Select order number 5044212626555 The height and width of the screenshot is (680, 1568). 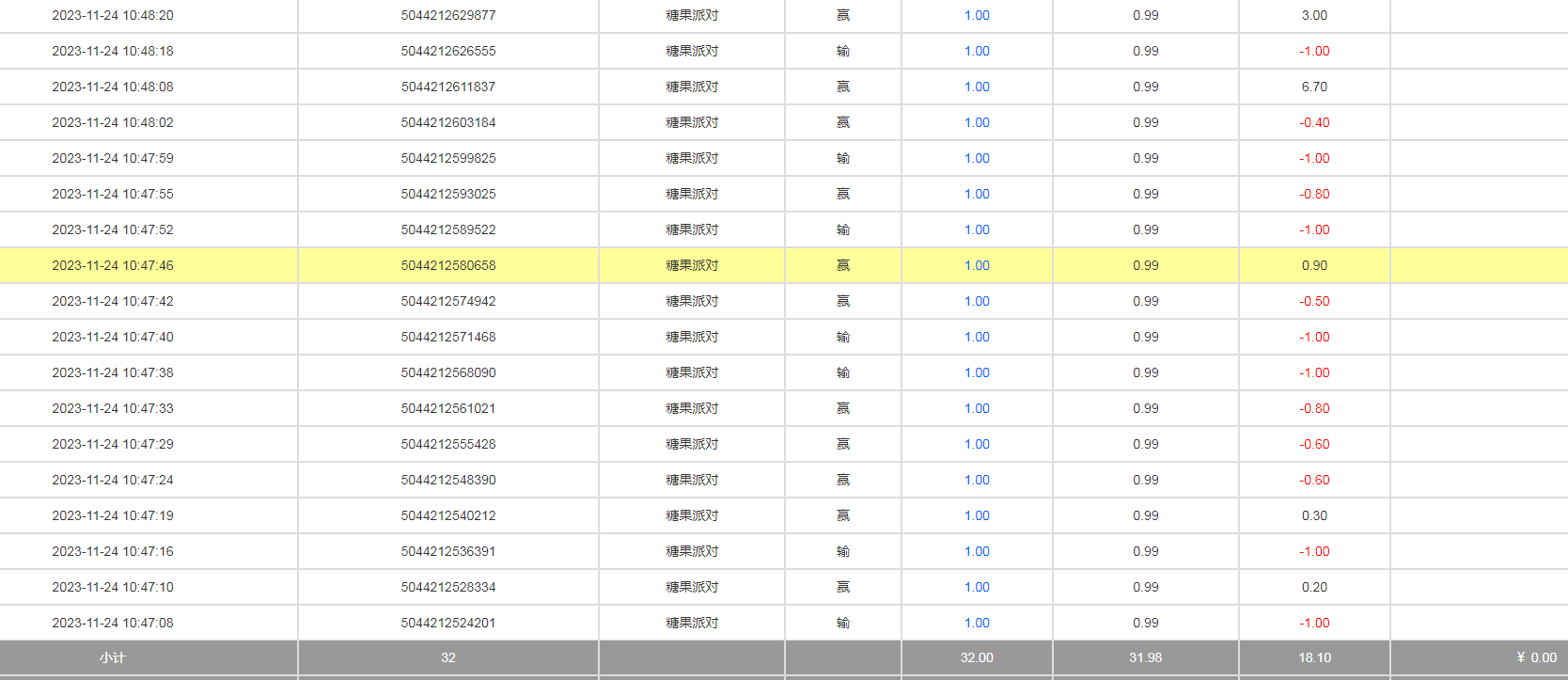click(x=448, y=51)
